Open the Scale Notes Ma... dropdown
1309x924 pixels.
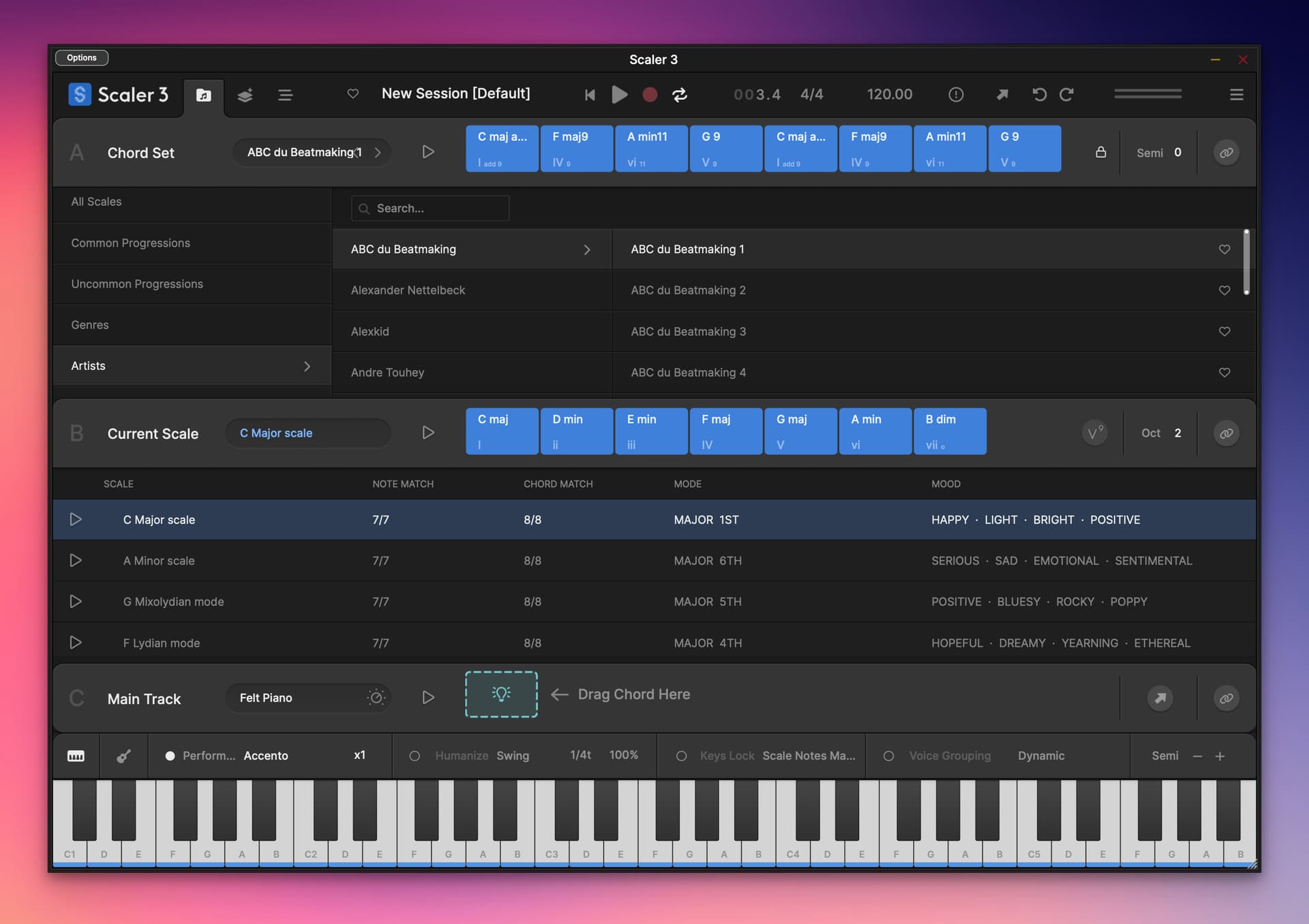(x=809, y=756)
